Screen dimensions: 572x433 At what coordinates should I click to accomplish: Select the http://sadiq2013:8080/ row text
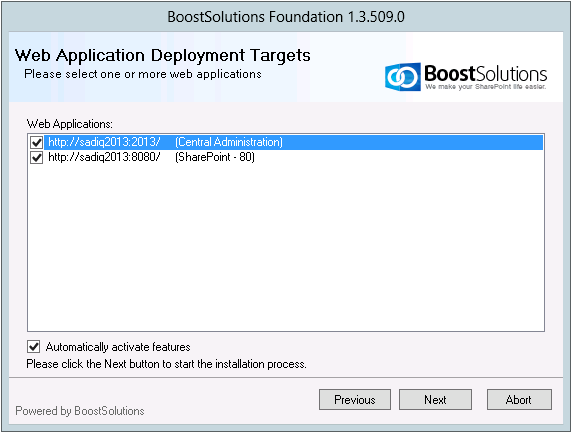tap(104, 157)
